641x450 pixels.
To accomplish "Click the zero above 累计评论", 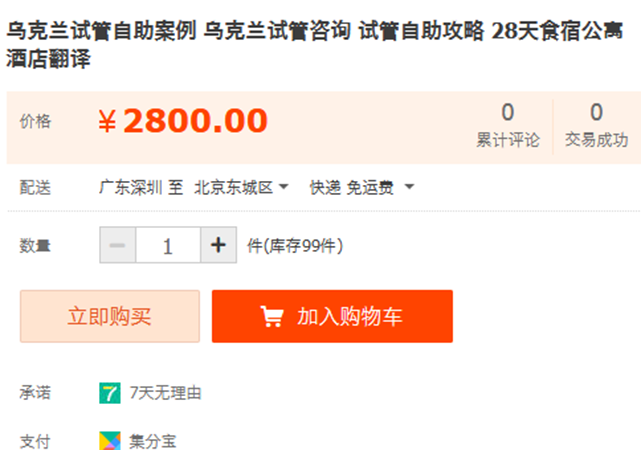I will point(508,112).
